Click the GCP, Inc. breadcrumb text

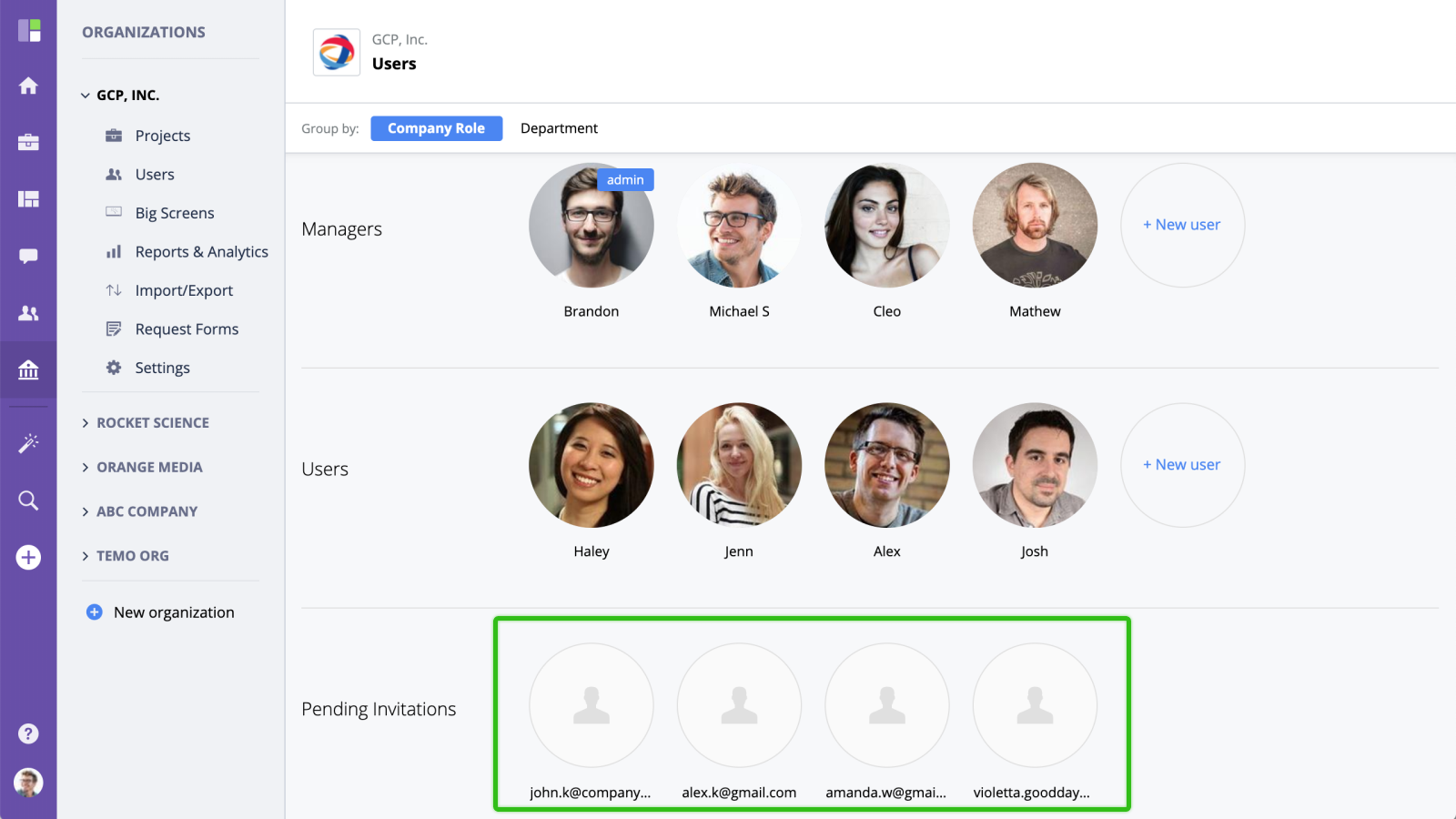(399, 39)
